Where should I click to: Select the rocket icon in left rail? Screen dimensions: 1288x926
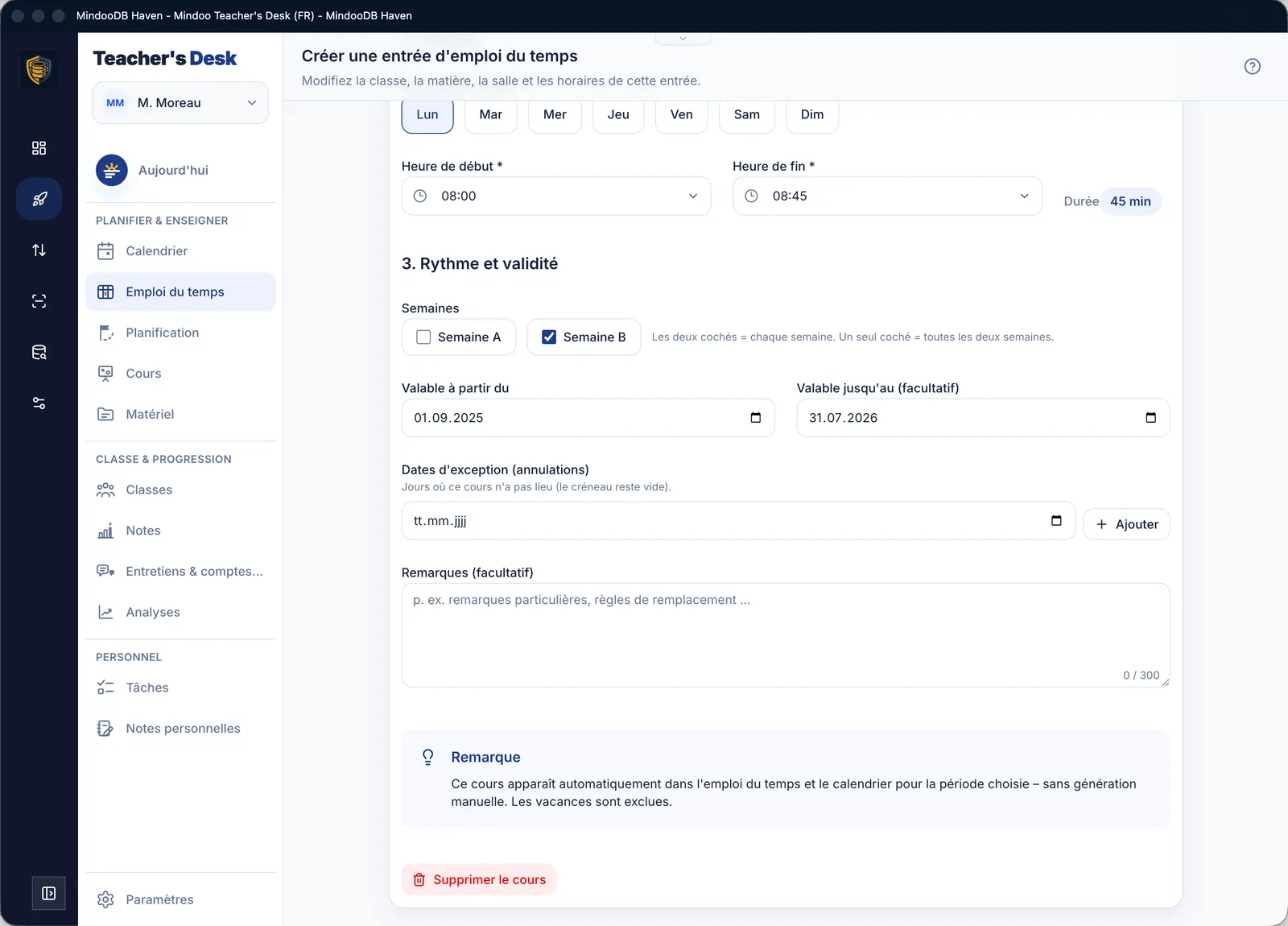tap(39, 199)
